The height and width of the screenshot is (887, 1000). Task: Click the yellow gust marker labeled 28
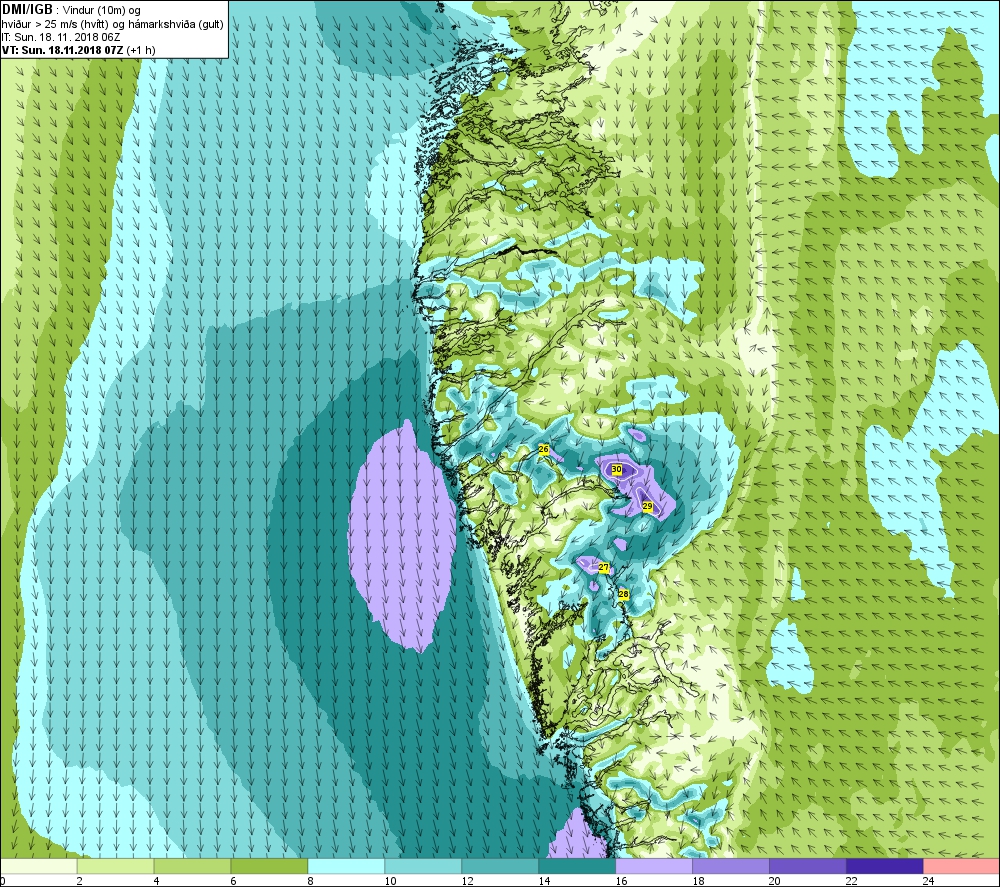[x=623, y=594]
